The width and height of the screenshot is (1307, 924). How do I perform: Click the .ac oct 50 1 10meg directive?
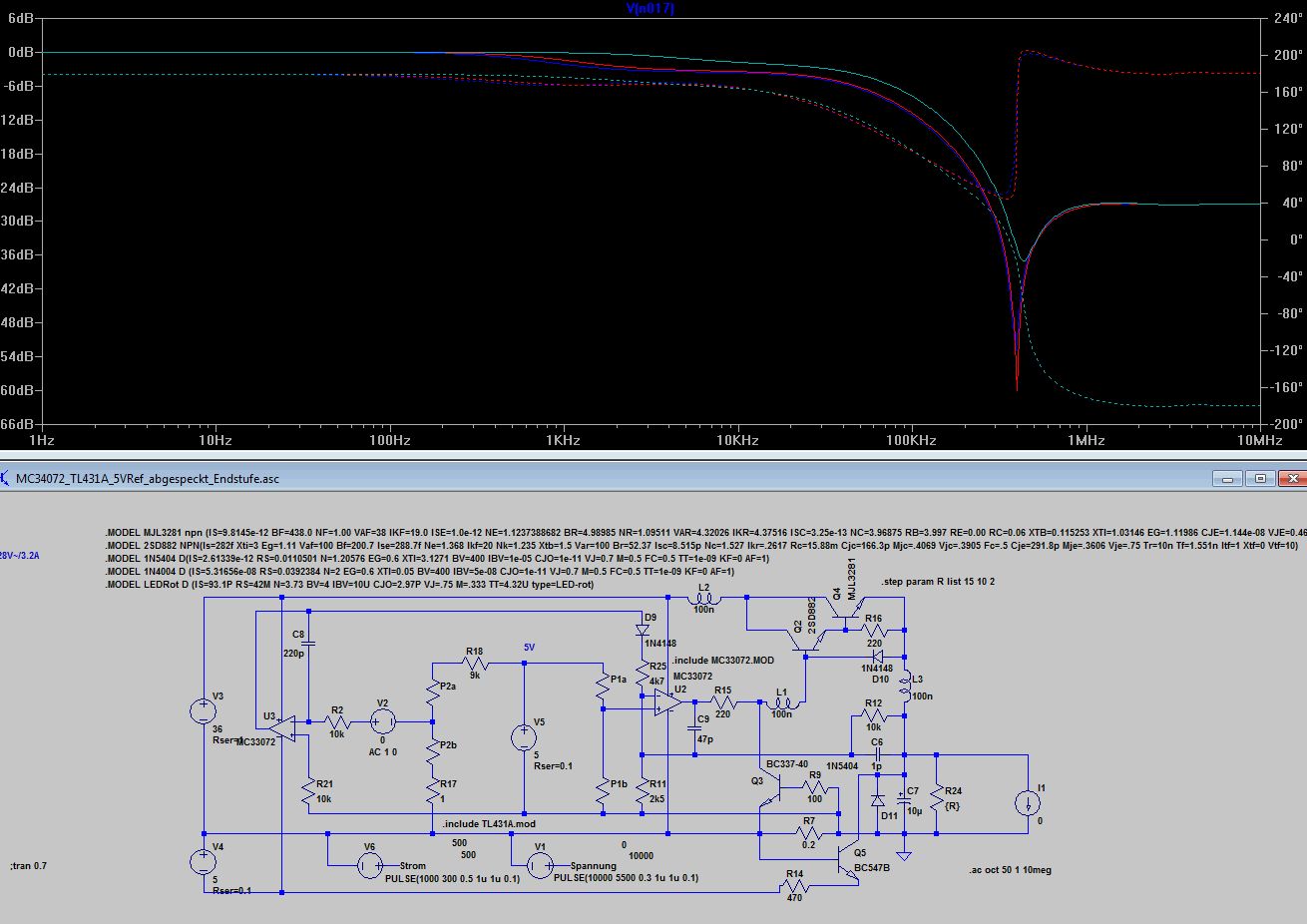click(x=1010, y=870)
